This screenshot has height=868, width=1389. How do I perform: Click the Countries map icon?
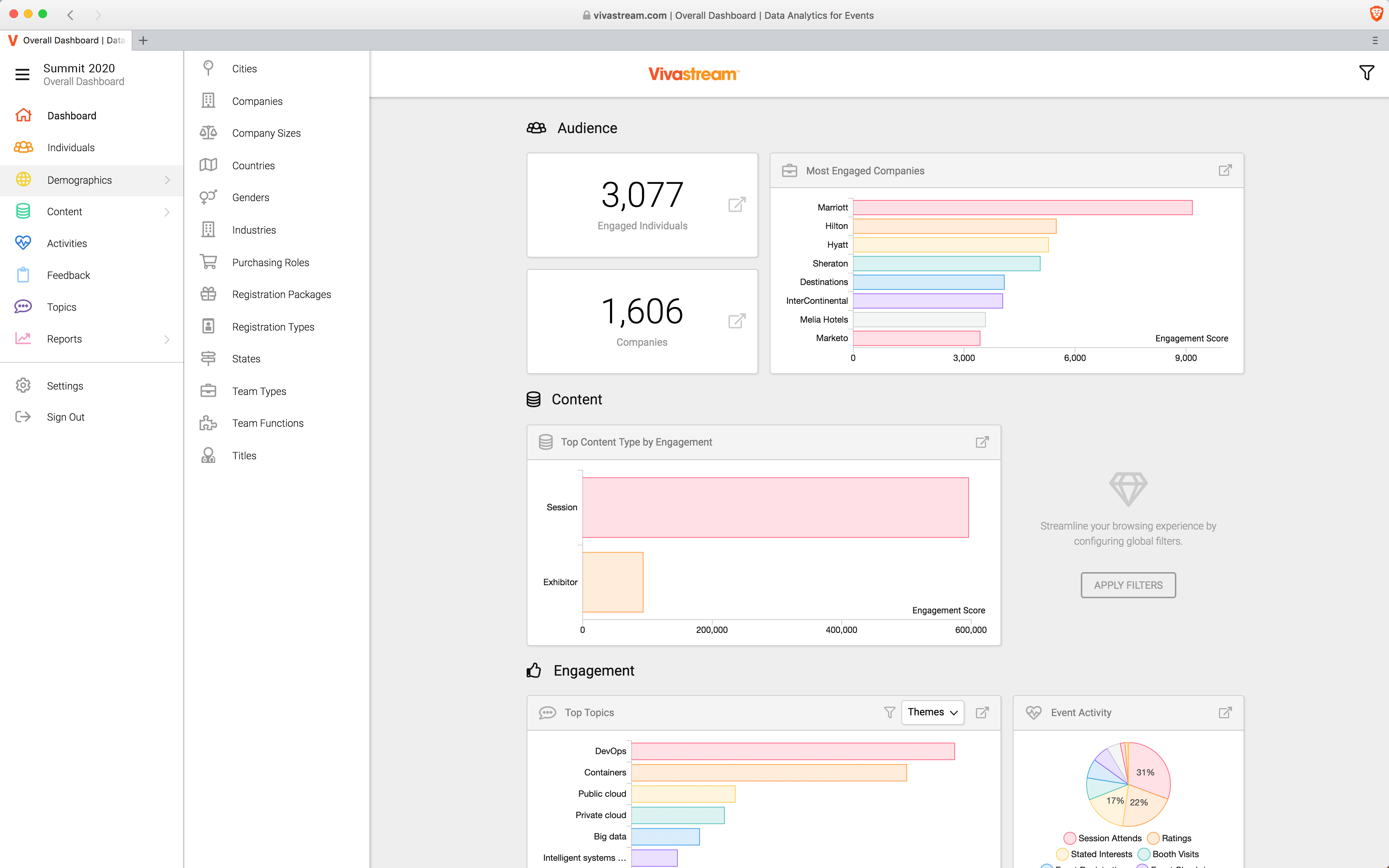coord(208,165)
